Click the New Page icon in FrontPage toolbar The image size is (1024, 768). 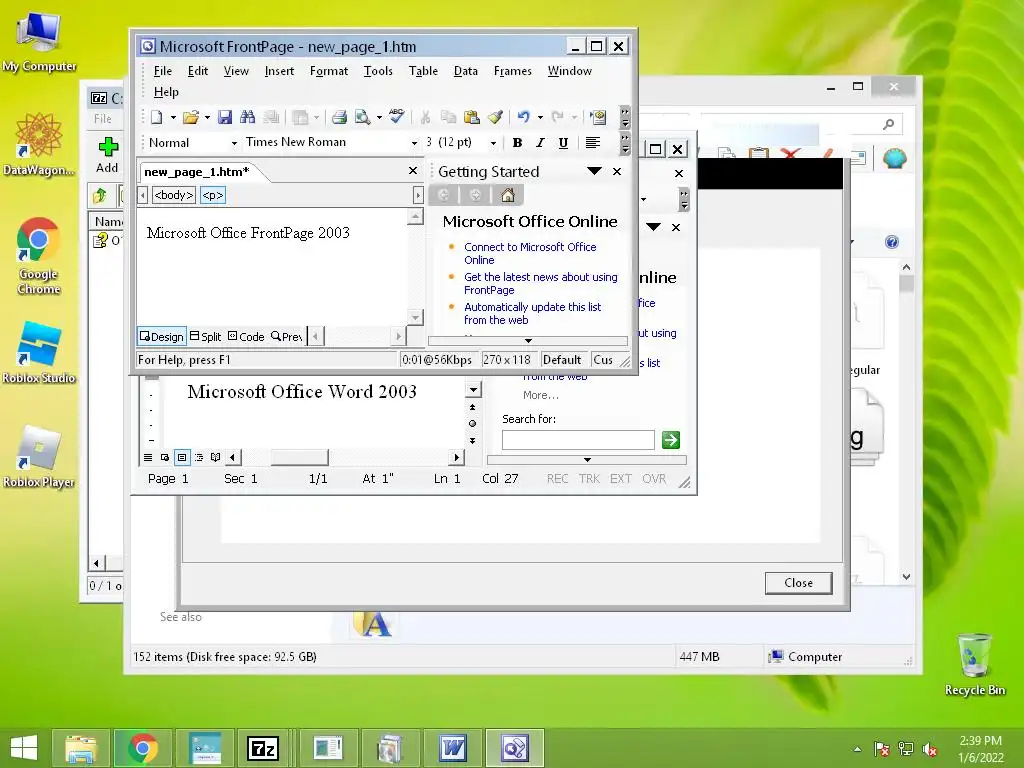click(156, 118)
